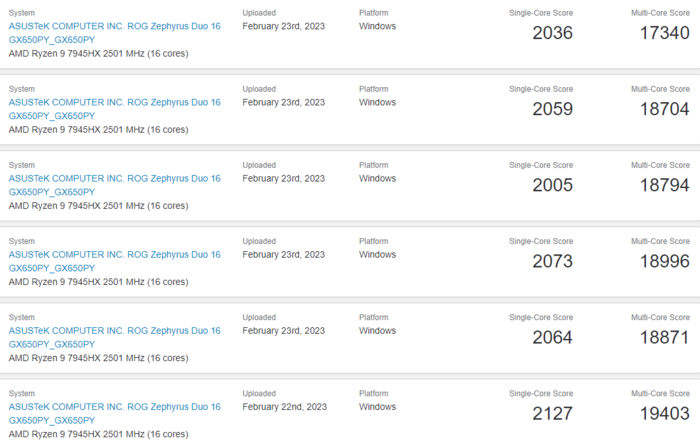Click AMD Ryzen 9 7945HX text in 2064 row
Viewport: 700px width, 447px height.
coord(99,358)
